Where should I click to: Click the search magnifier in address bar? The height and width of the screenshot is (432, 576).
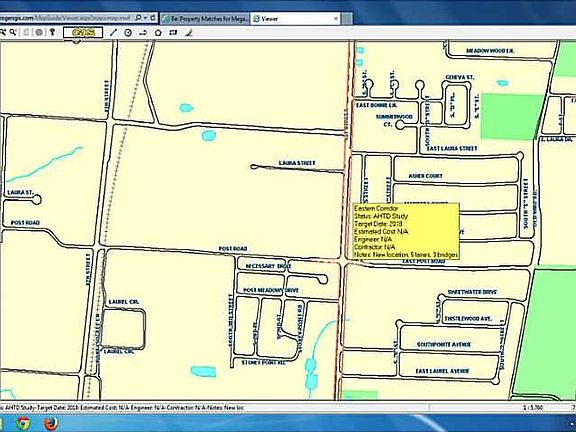click(x=138, y=18)
